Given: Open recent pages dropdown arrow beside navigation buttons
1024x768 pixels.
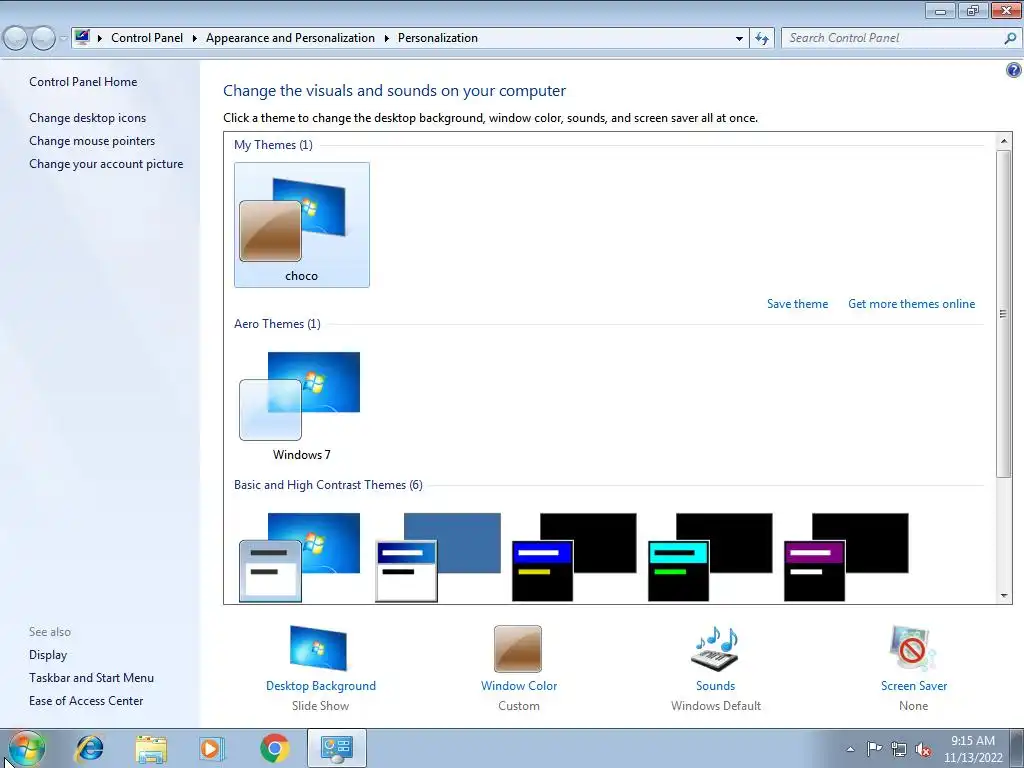Looking at the screenshot, I should pos(63,39).
